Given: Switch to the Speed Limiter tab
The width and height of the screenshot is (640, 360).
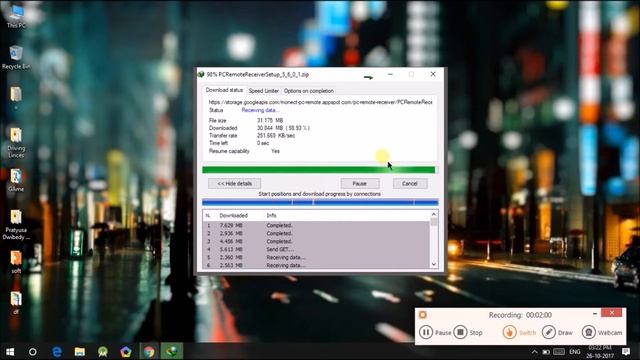Looking at the screenshot, I should (263, 91).
